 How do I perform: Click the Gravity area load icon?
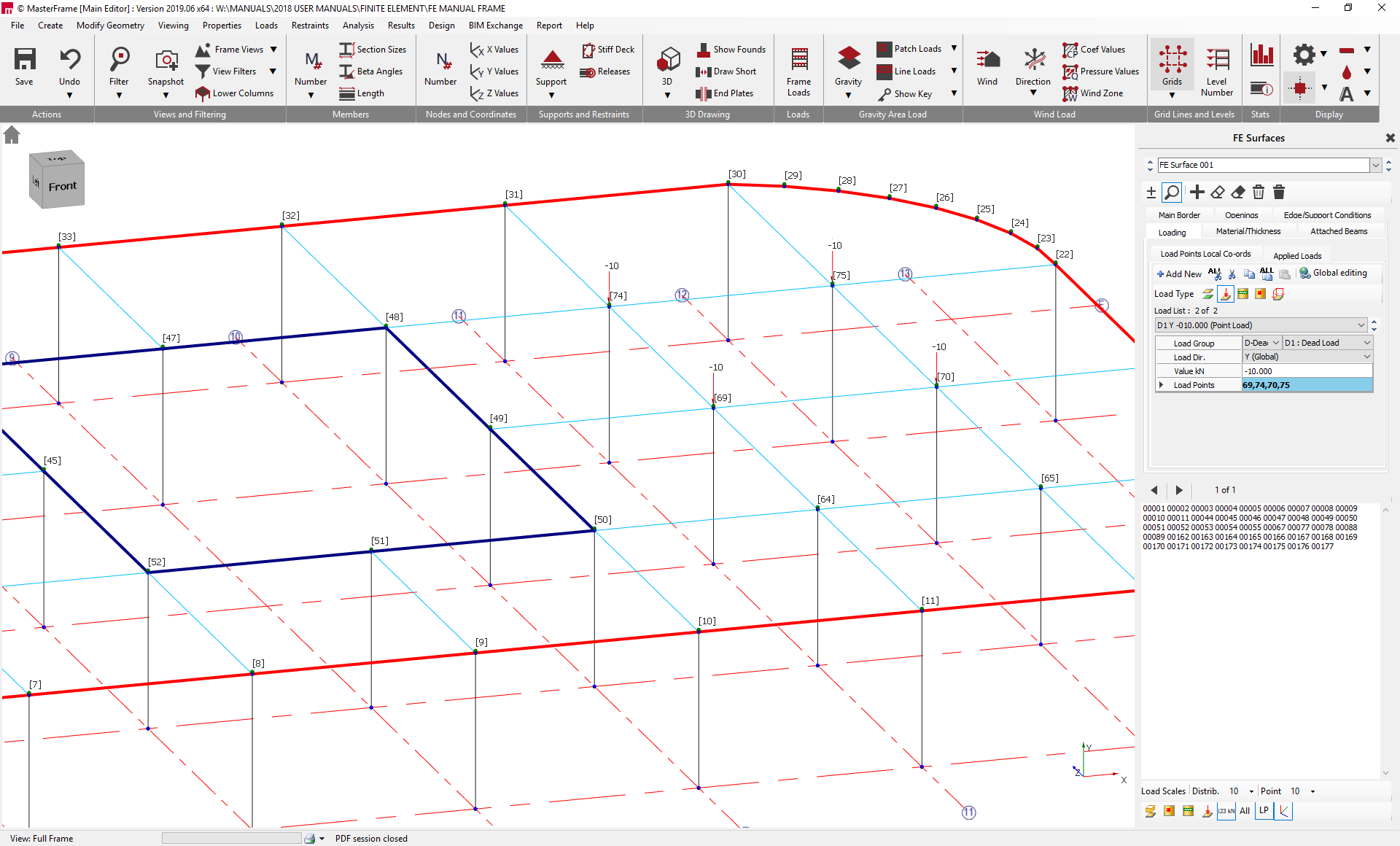[849, 59]
